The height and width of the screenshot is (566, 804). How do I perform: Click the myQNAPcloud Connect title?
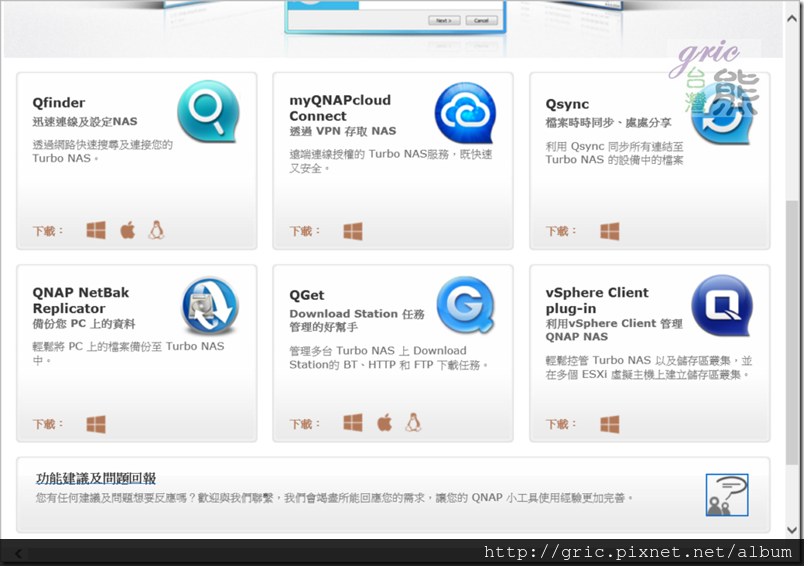[340, 108]
